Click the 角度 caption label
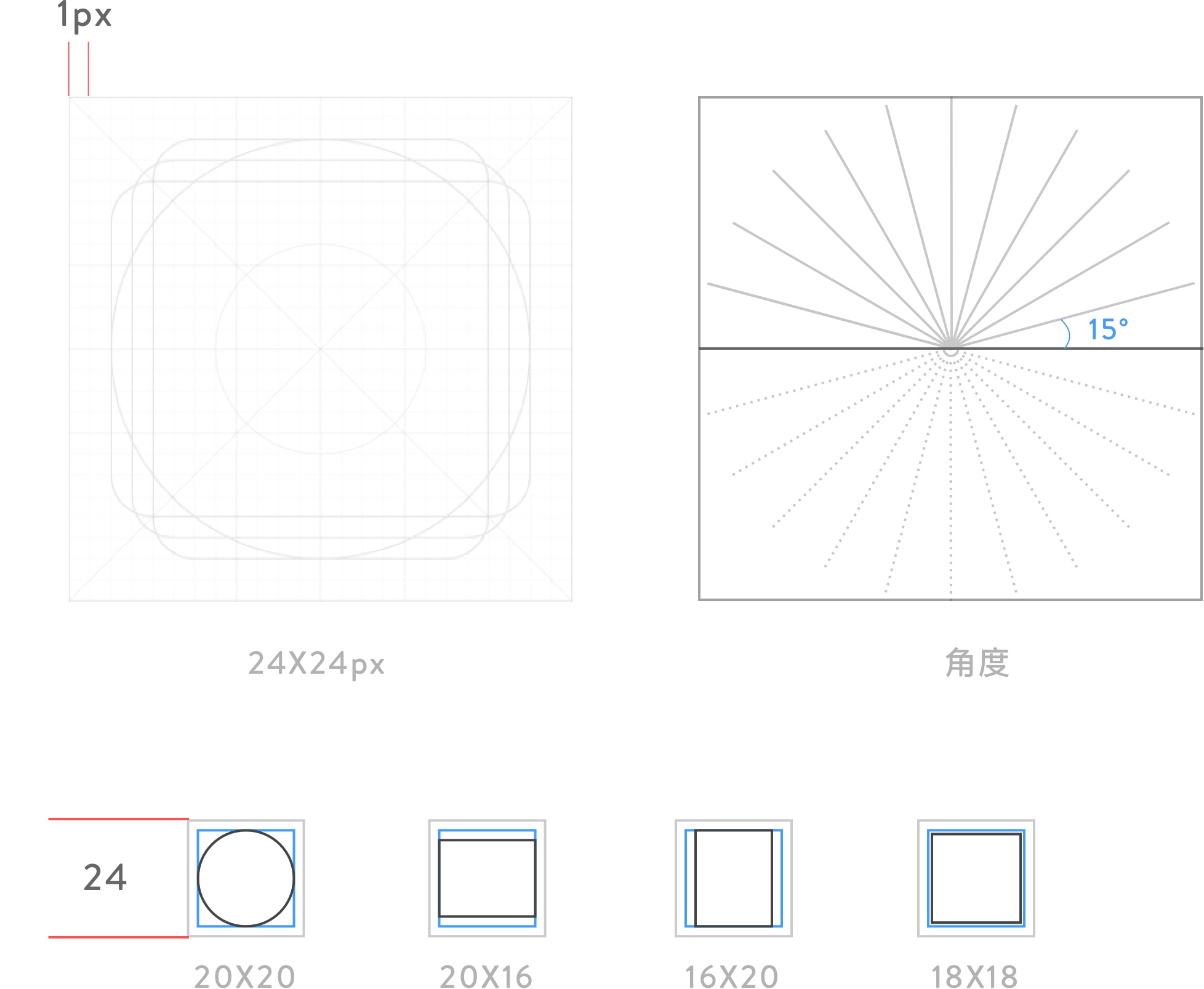Image resolution: width=1204 pixels, height=989 pixels. point(977,663)
